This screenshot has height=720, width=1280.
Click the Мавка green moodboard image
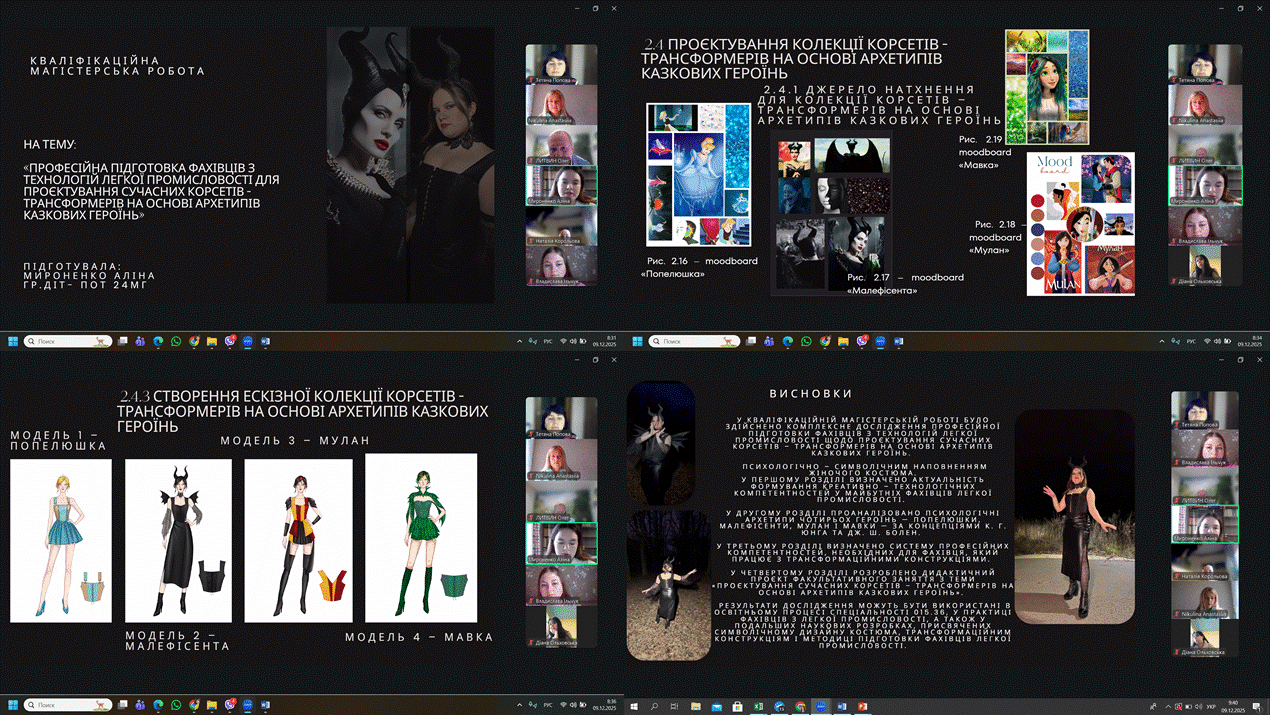(1046, 87)
